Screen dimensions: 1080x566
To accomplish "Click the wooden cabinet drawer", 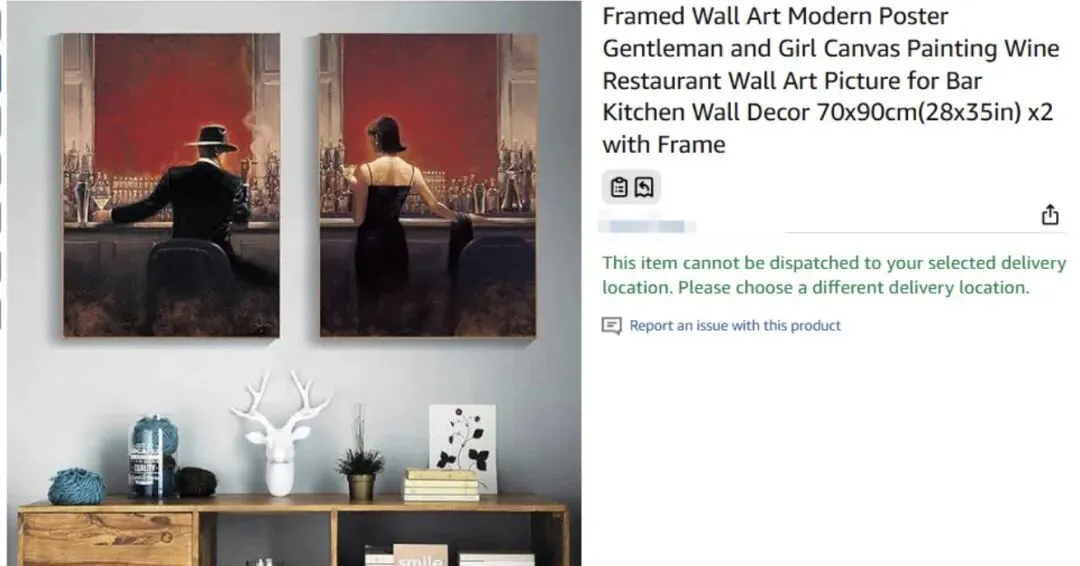I will coord(107,539).
